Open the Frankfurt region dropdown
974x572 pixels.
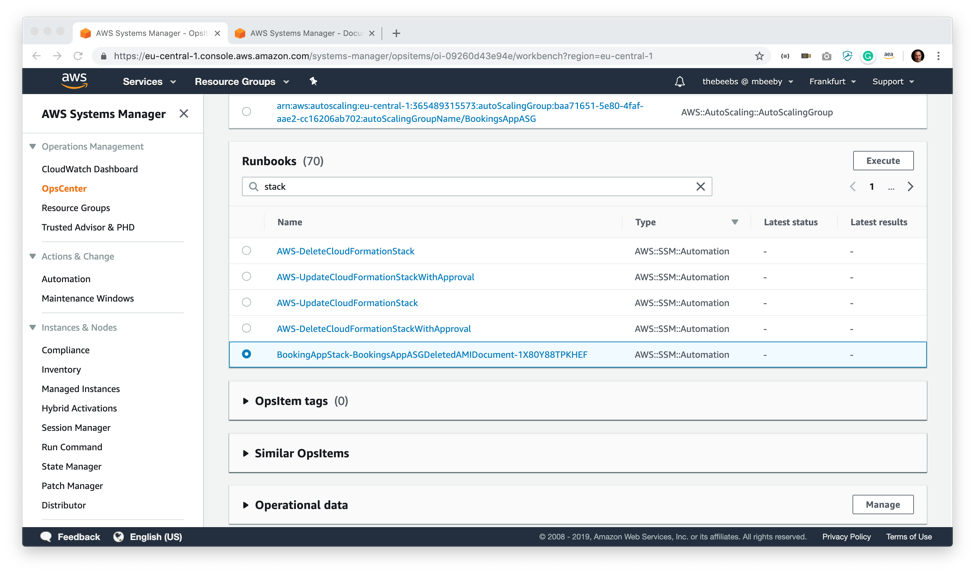point(832,81)
